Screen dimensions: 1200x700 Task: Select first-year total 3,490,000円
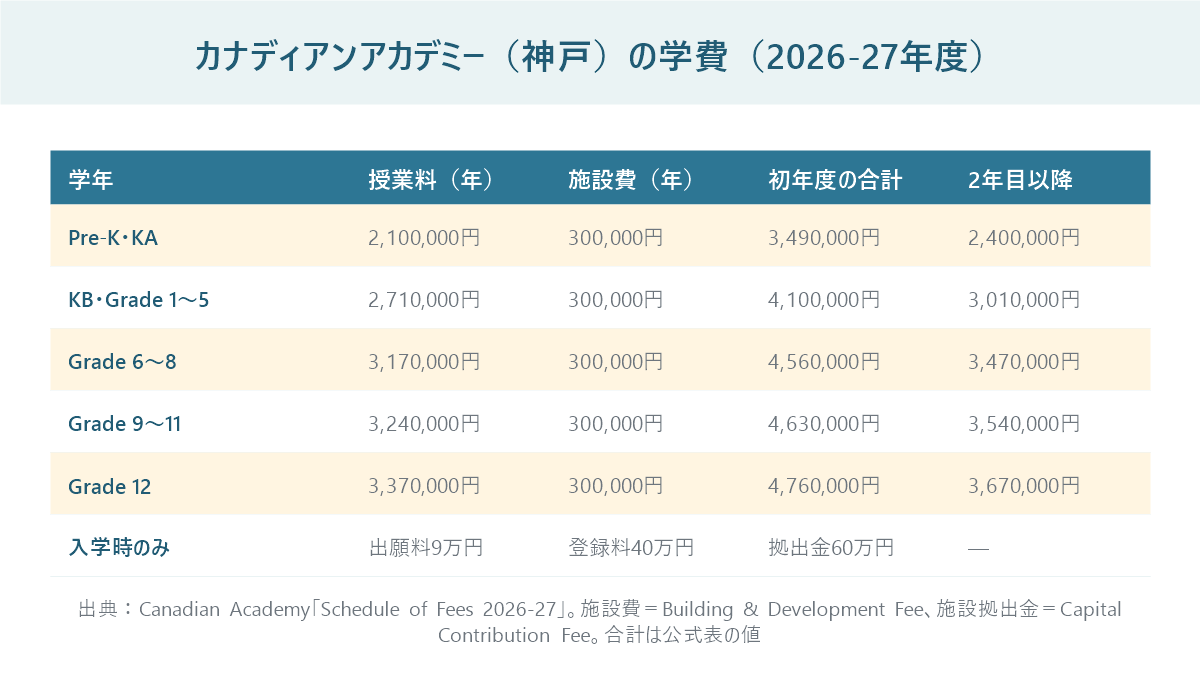coord(824,238)
